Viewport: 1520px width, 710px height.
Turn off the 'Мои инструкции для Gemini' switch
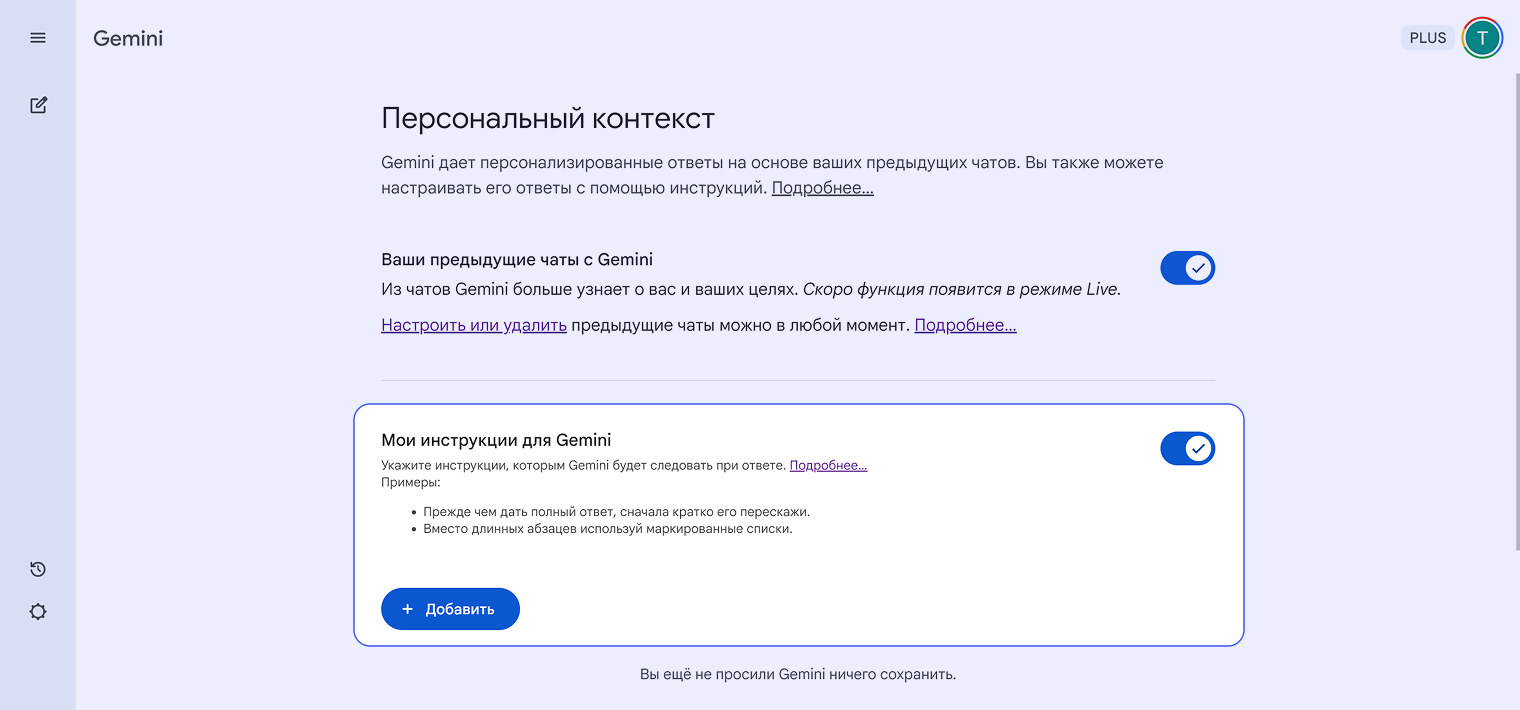(x=1188, y=448)
